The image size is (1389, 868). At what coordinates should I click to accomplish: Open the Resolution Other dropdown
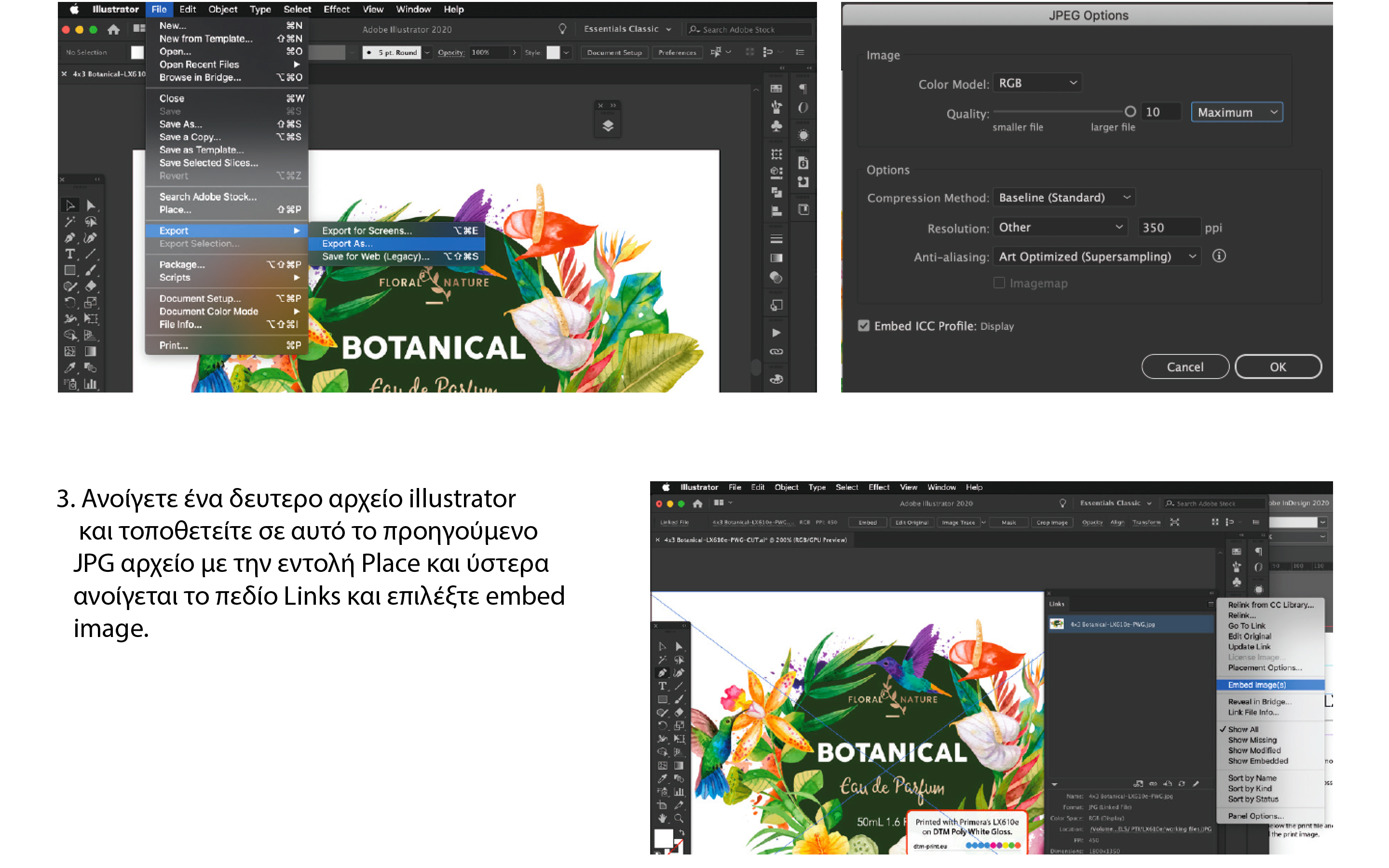click(x=1060, y=227)
